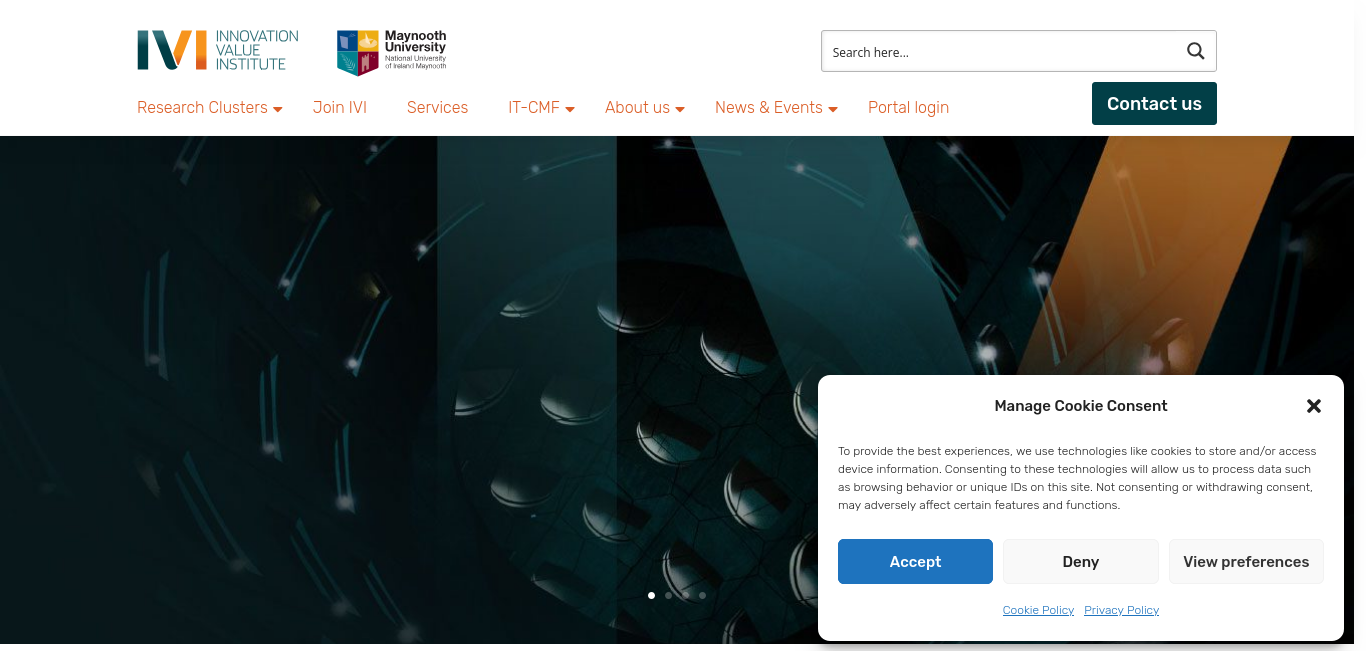Focus the Search here input field
This screenshot has height=651, width=1366.
pyautogui.click(x=1000, y=52)
